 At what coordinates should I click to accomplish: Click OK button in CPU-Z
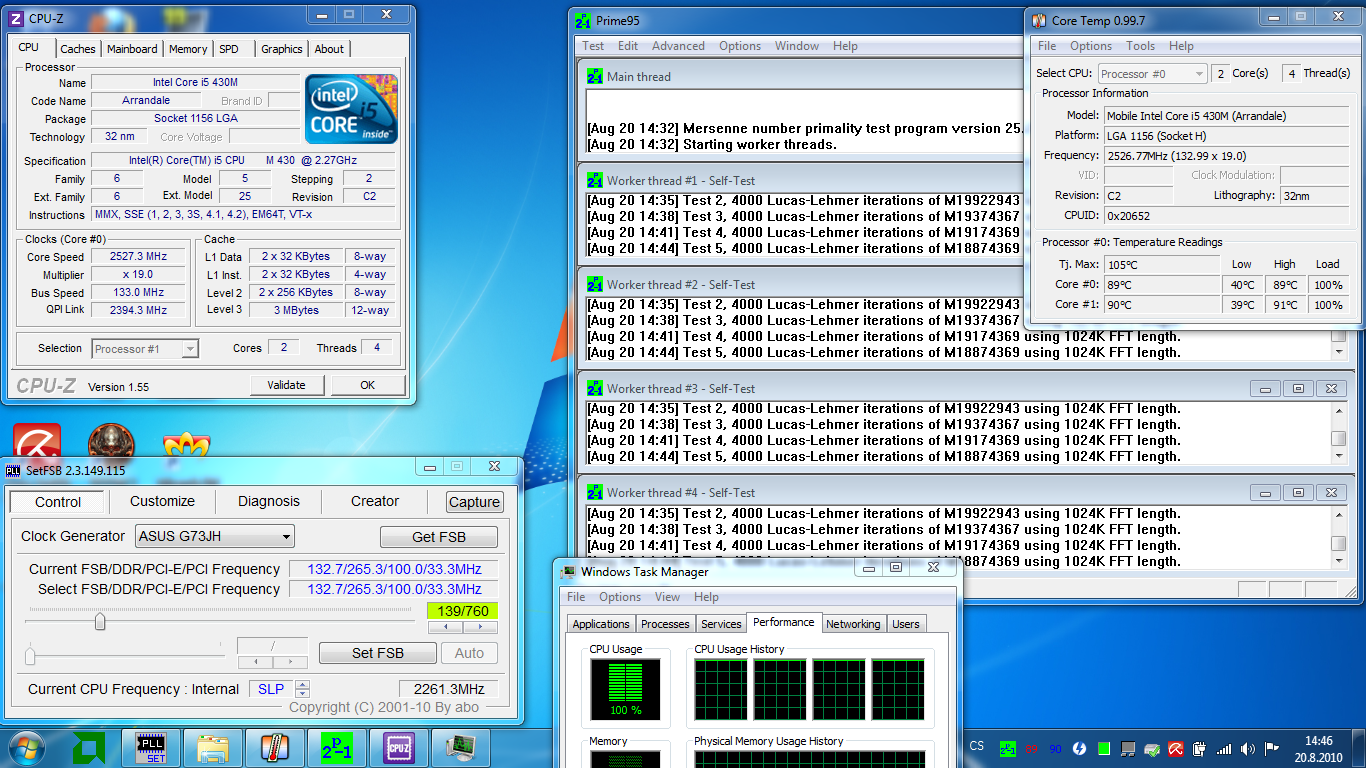pyautogui.click(x=367, y=385)
